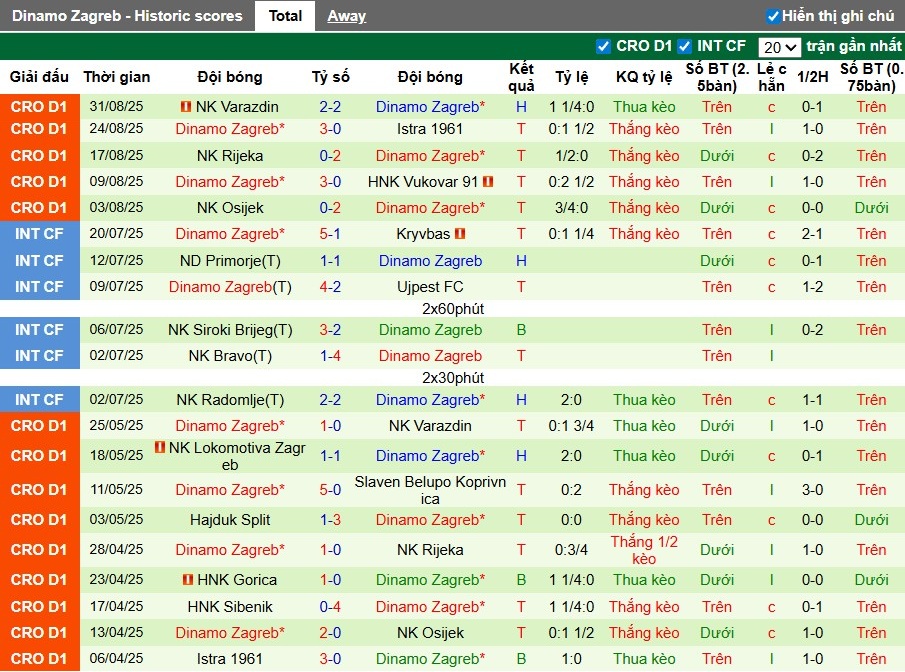The height and width of the screenshot is (672, 905).
Task: Click red card icon next to HNK Vukovar 91
Action: coord(488,182)
